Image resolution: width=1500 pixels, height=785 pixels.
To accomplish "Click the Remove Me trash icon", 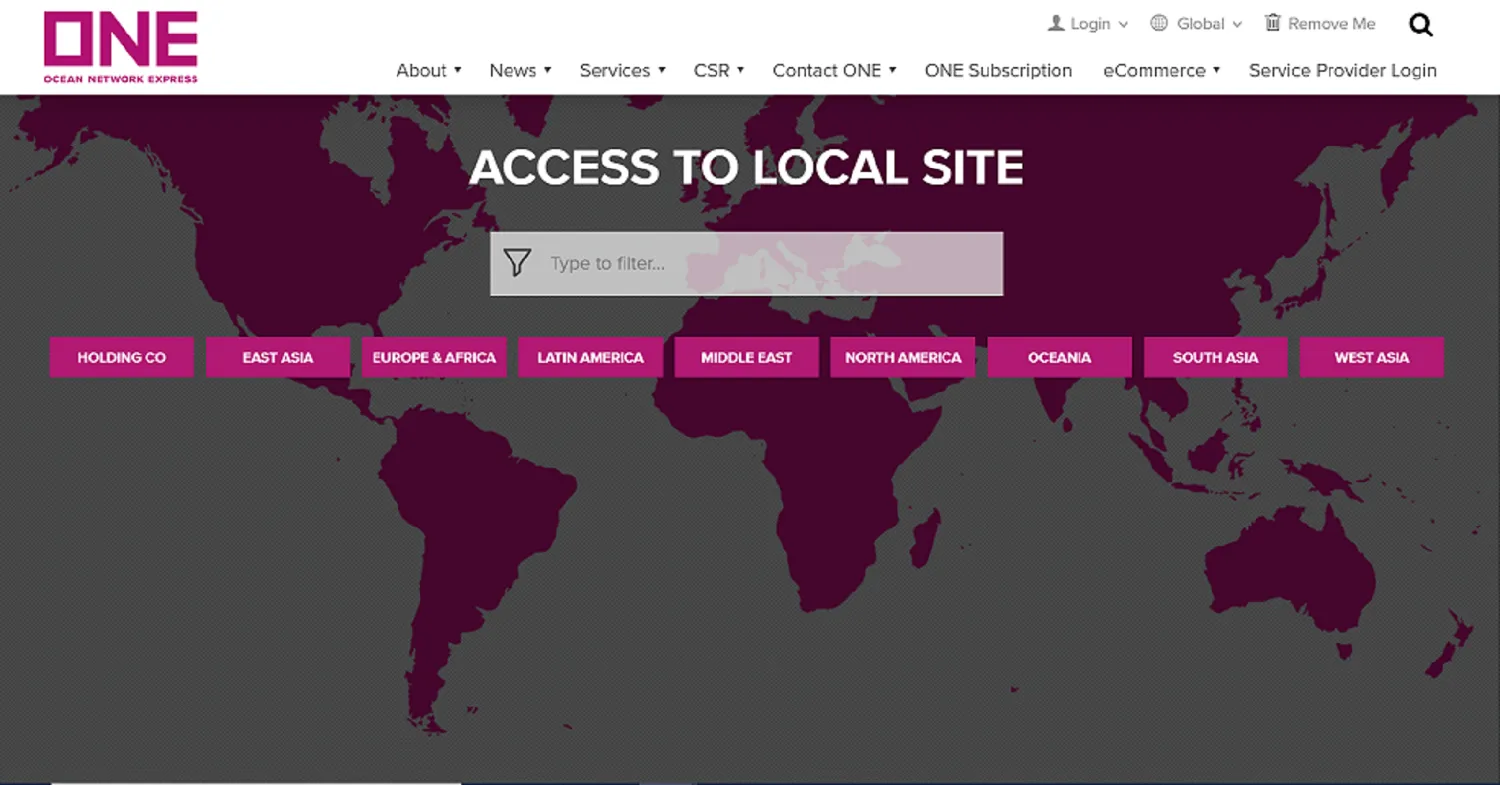I will (1273, 23).
